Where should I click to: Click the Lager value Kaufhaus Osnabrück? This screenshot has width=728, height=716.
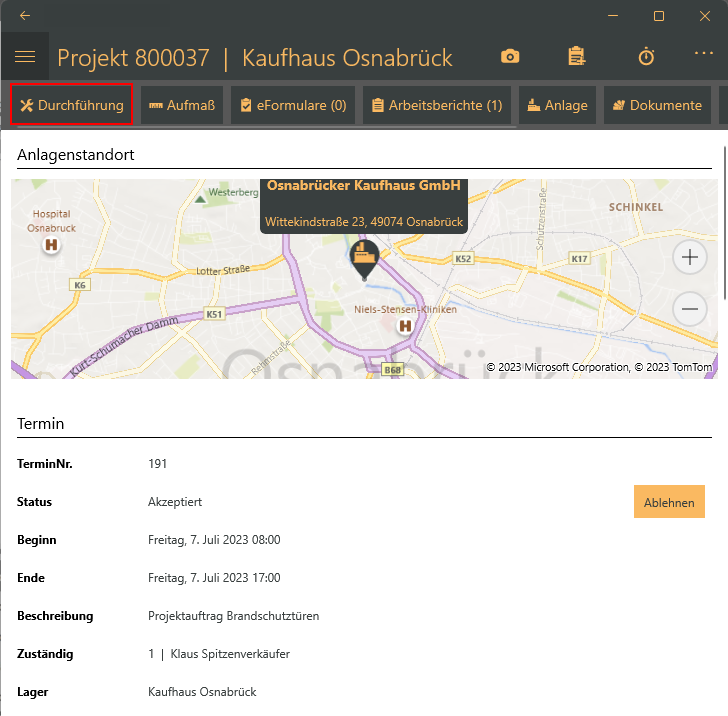tap(202, 692)
